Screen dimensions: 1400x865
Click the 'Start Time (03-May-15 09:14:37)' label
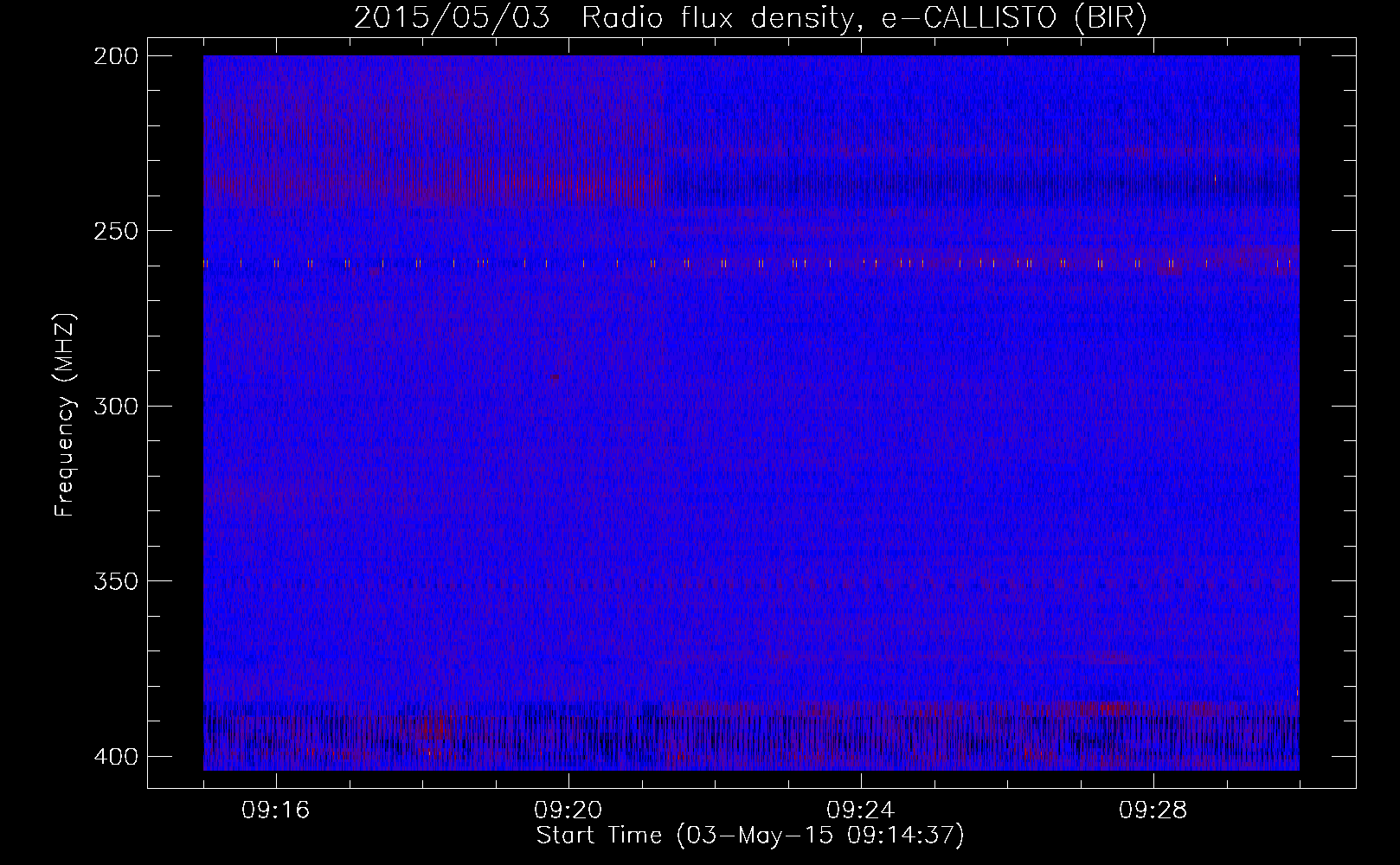[x=750, y=836]
